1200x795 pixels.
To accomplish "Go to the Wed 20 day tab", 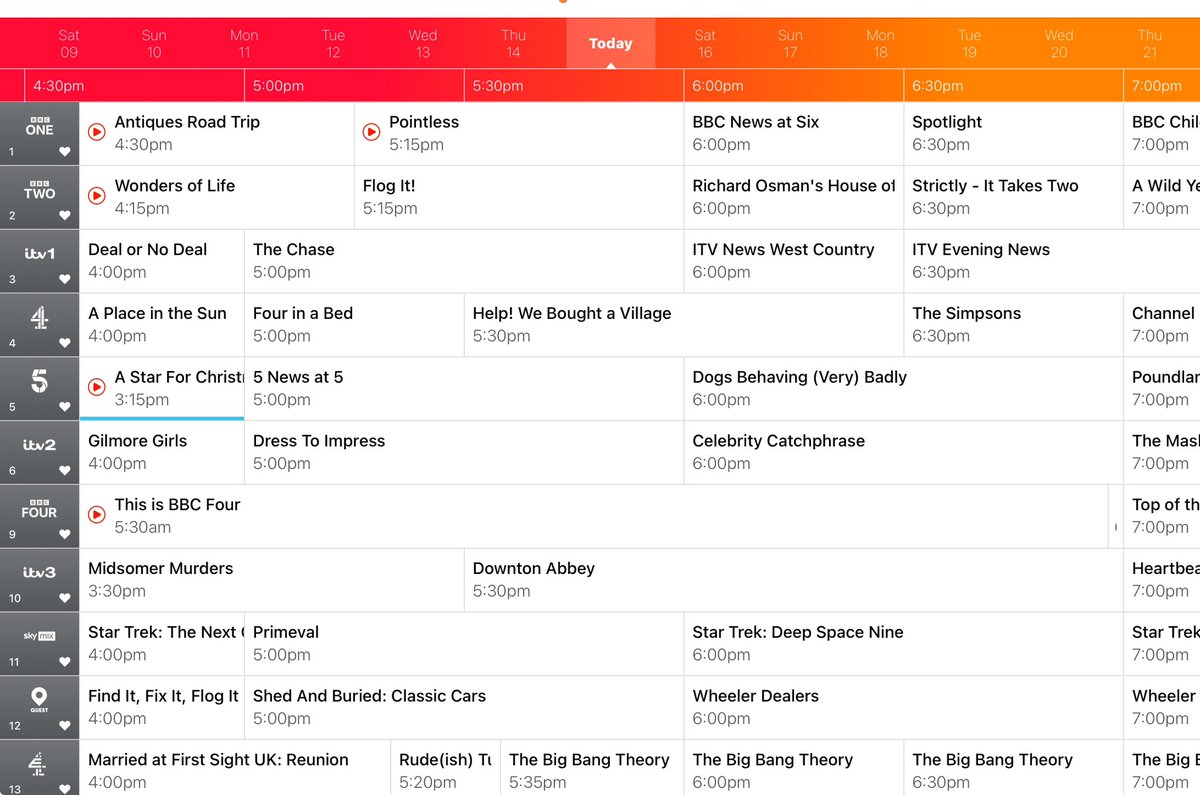I will [1059, 44].
